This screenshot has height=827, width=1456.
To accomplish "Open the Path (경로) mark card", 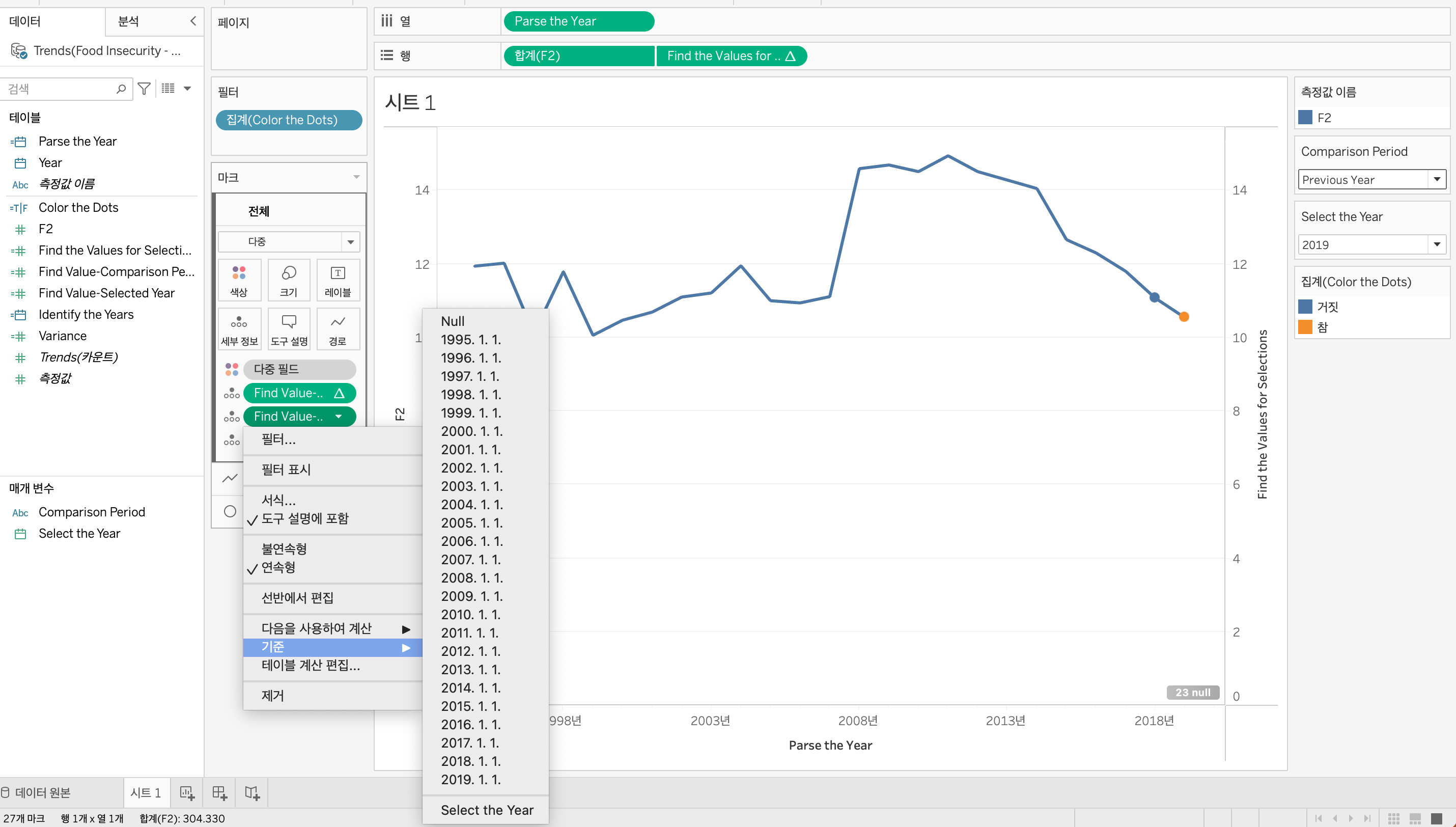I will [338, 329].
